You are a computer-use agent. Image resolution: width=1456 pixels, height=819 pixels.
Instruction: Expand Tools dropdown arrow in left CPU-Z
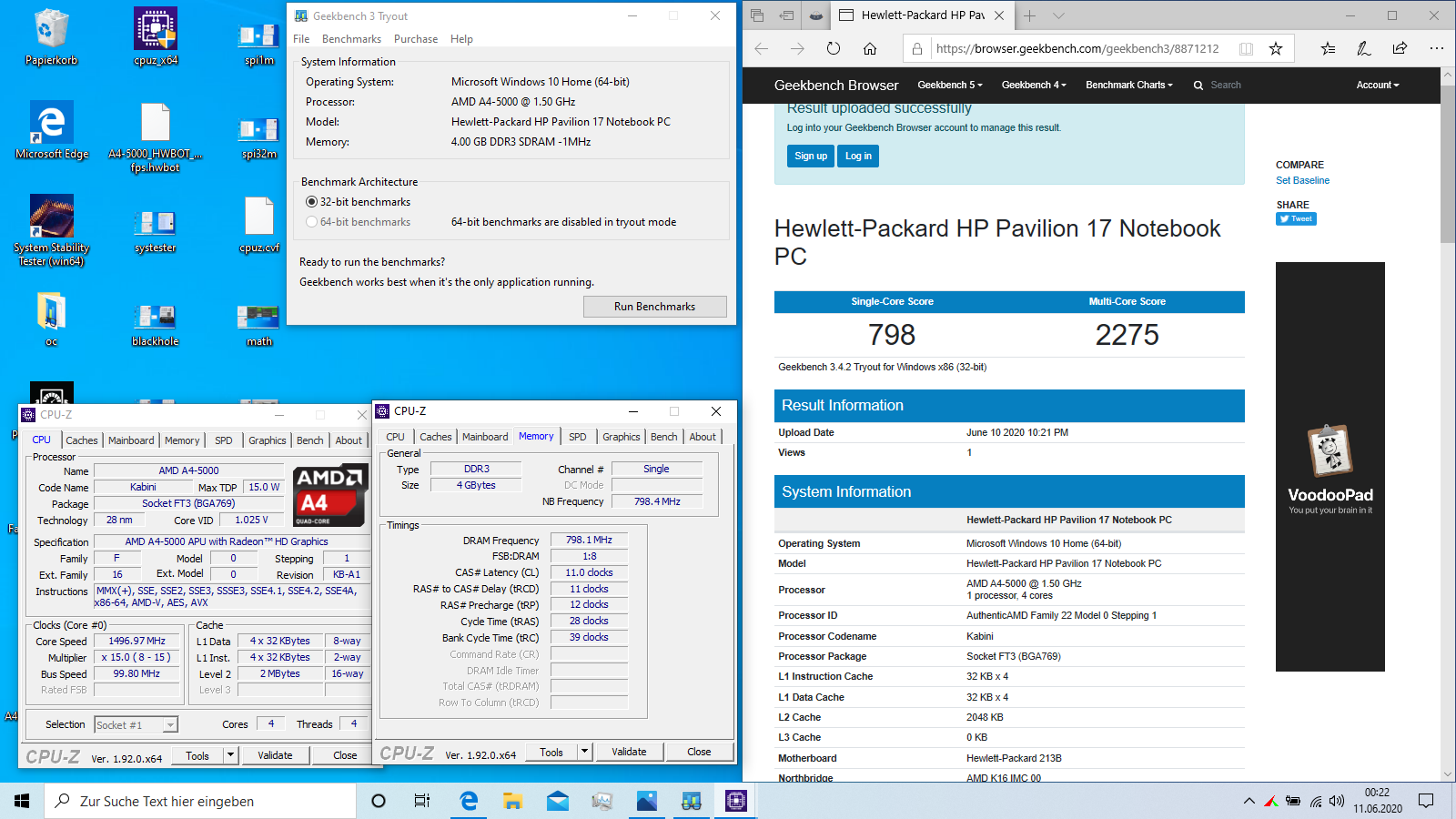coord(230,755)
